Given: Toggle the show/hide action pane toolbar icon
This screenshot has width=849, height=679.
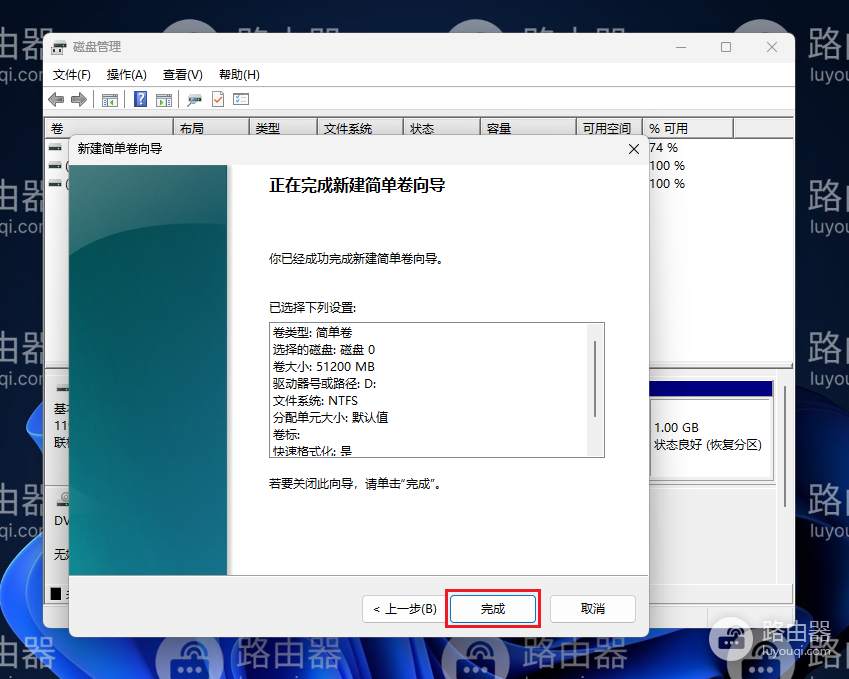Looking at the screenshot, I should click(164, 100).
